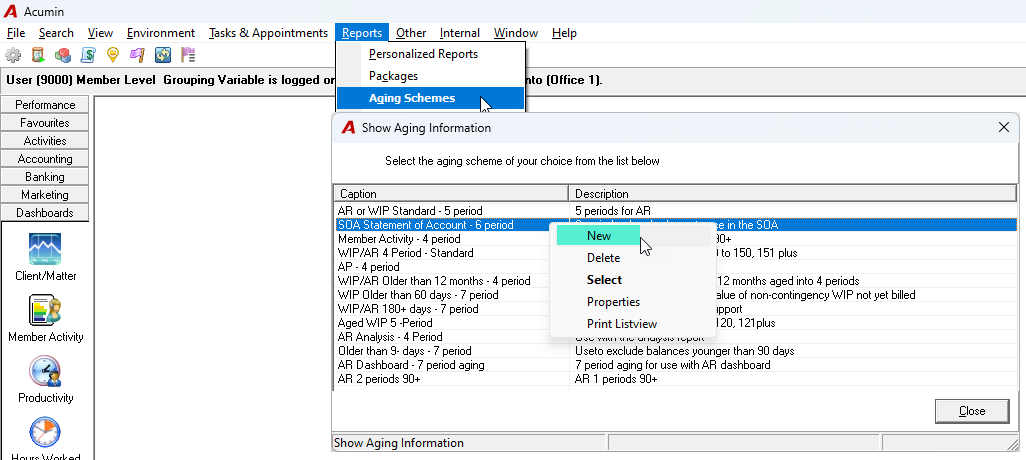
Task: Click the gray gear settings toolbar icon
Action: click(x=12, y=55)
